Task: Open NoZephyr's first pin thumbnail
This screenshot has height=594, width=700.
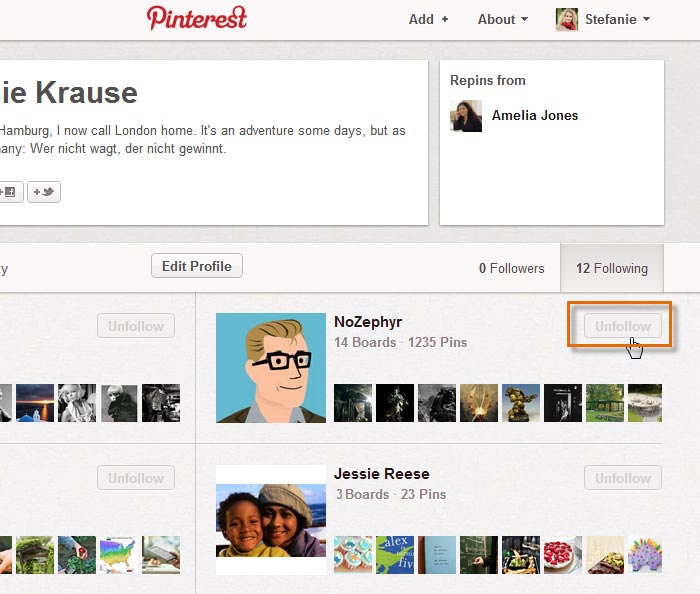Action: point(353,403)
